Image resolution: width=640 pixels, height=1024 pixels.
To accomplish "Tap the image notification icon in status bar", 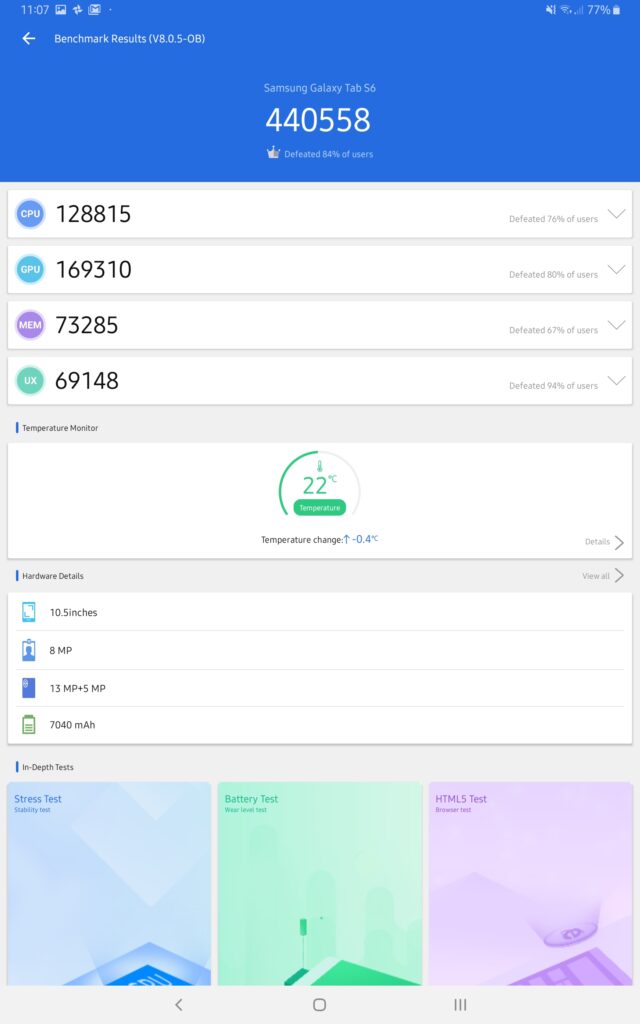I will (x=61, y=10).
